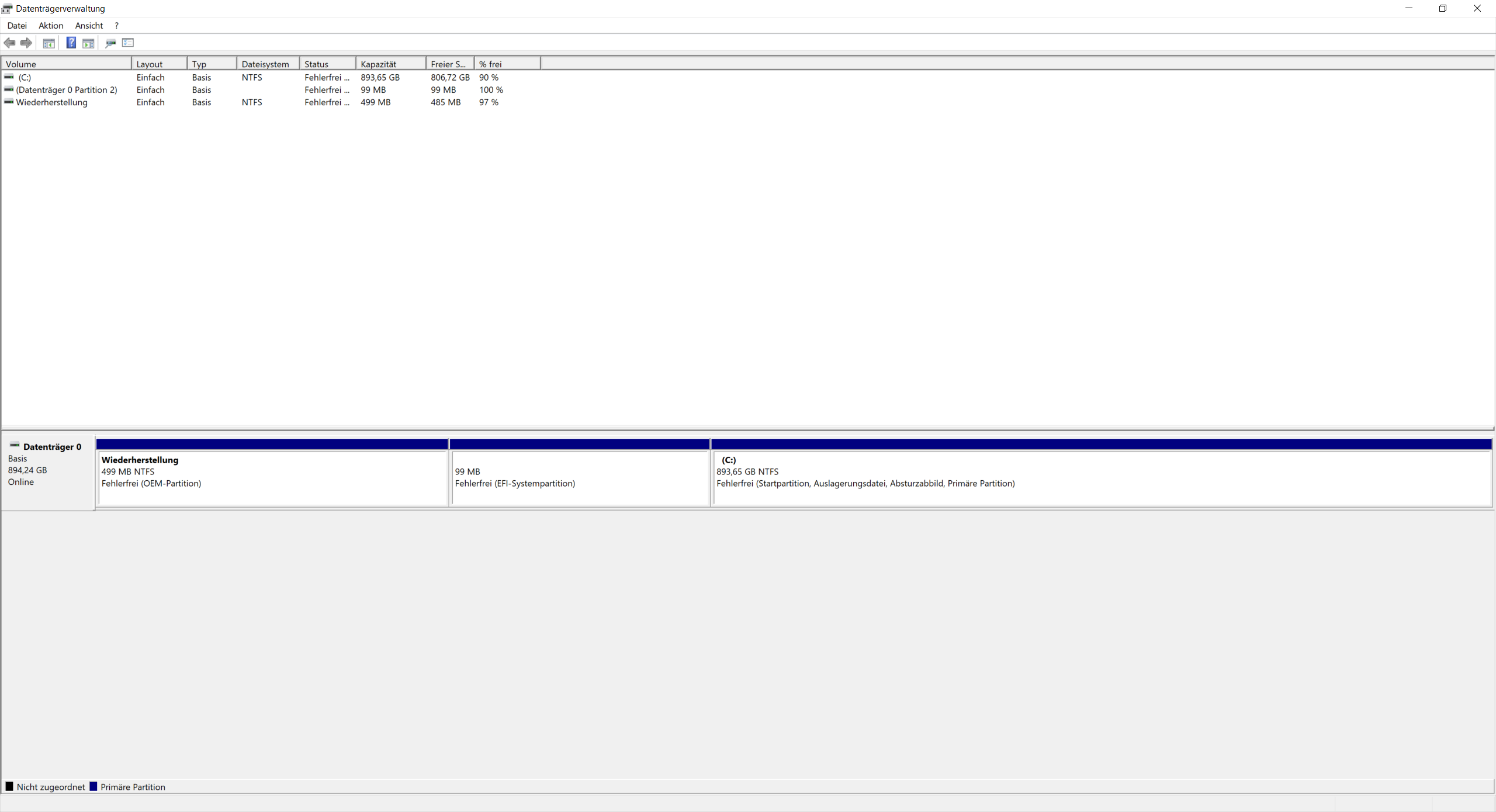Click the Nicht zugeordnet black legend swatch
Viewport: 1496px width, 812px height.
tap(9, 786)
